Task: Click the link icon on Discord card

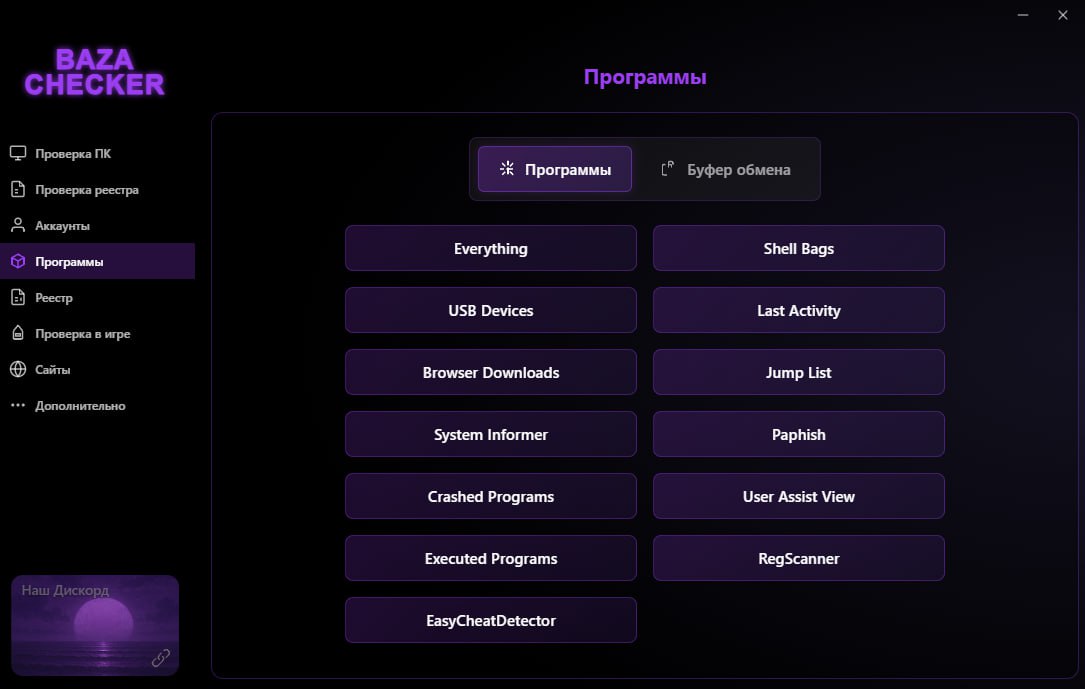Action: [x=160, y=657]
